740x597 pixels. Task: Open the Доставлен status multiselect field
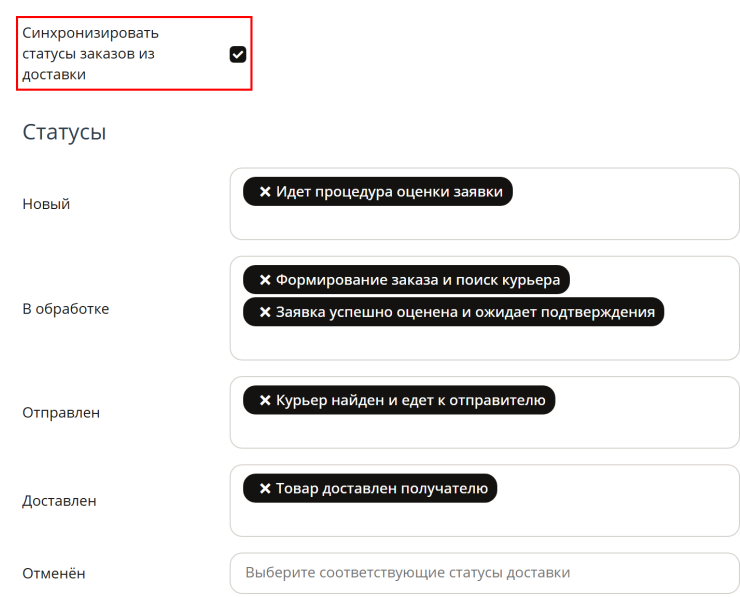point(484,501)
